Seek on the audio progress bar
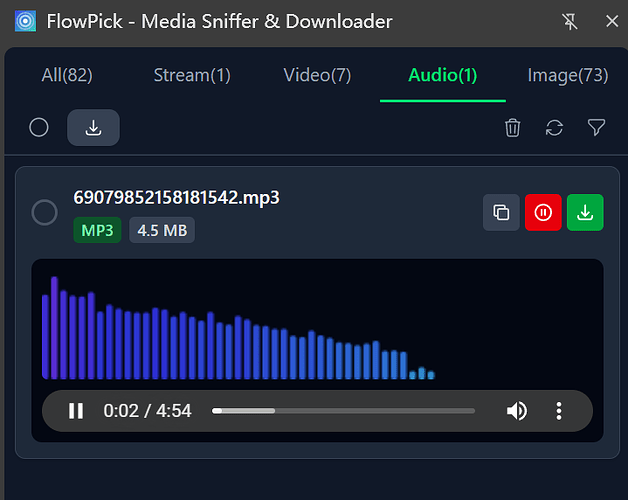The width and height of the screenshot is (628, 500). point(343,411)
